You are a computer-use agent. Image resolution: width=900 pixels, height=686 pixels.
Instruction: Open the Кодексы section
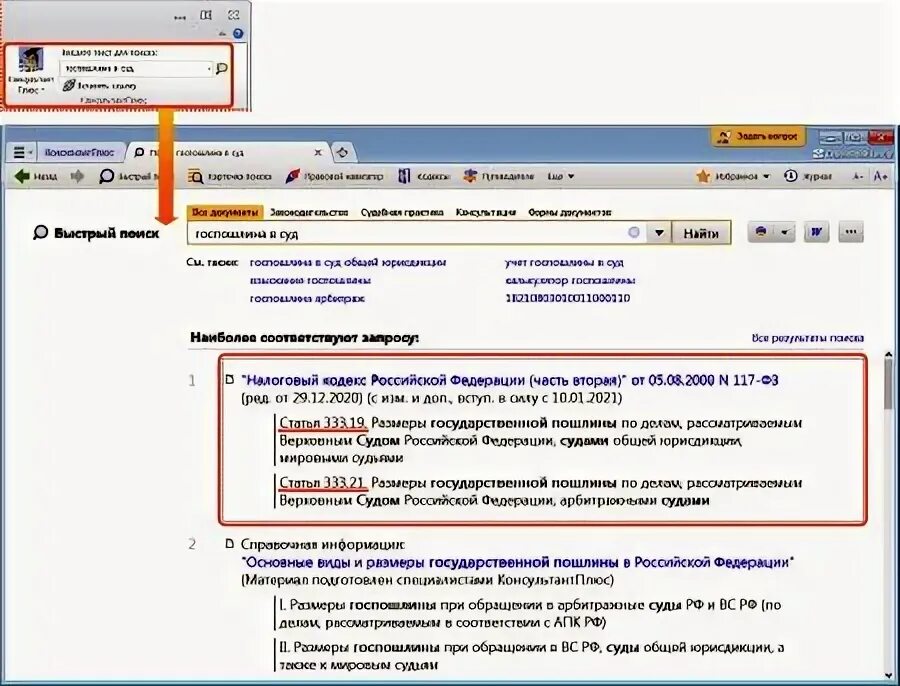(x=424, y=176)
